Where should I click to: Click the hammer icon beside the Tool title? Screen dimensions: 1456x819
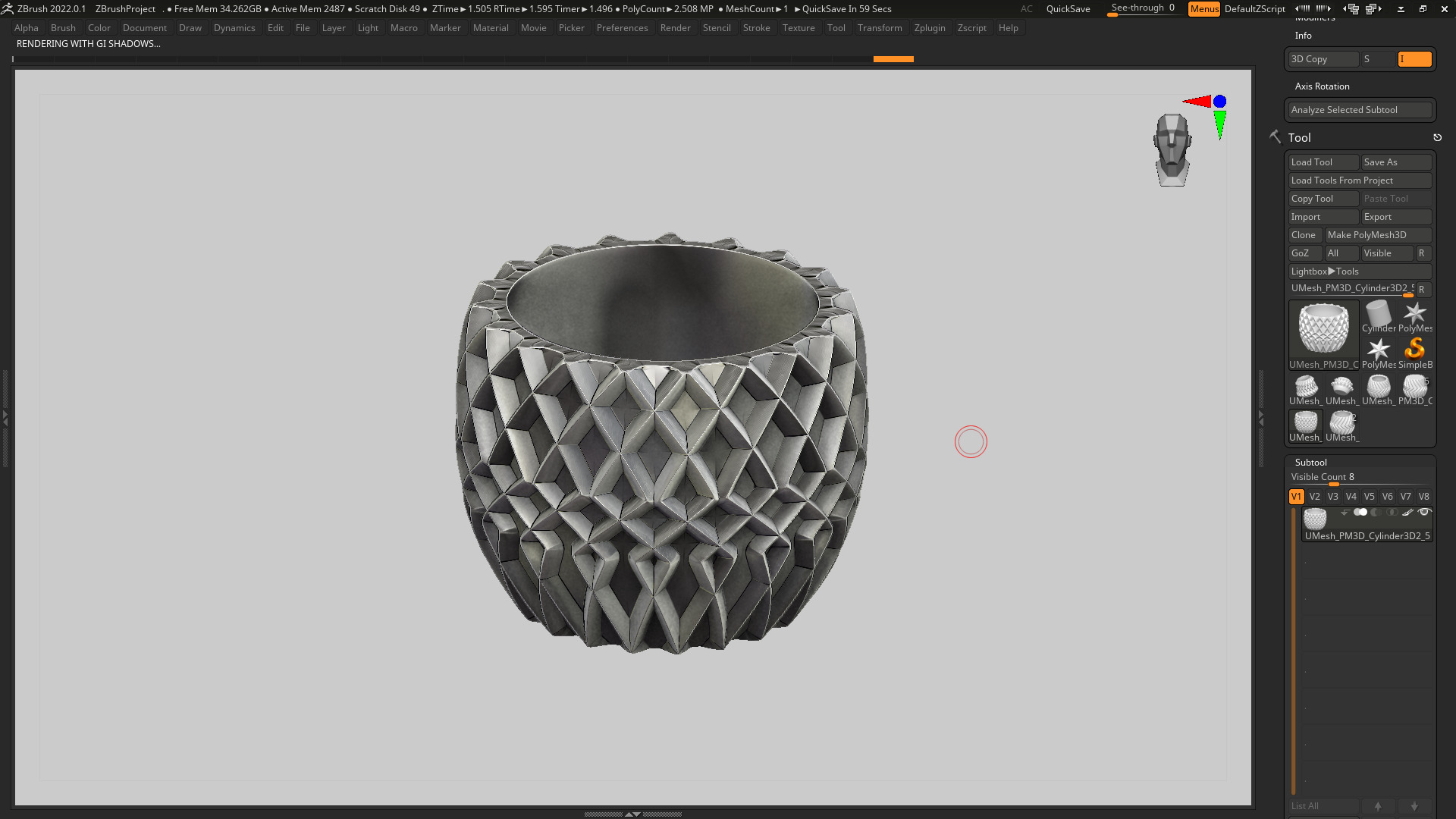(x=1275, y=136)
